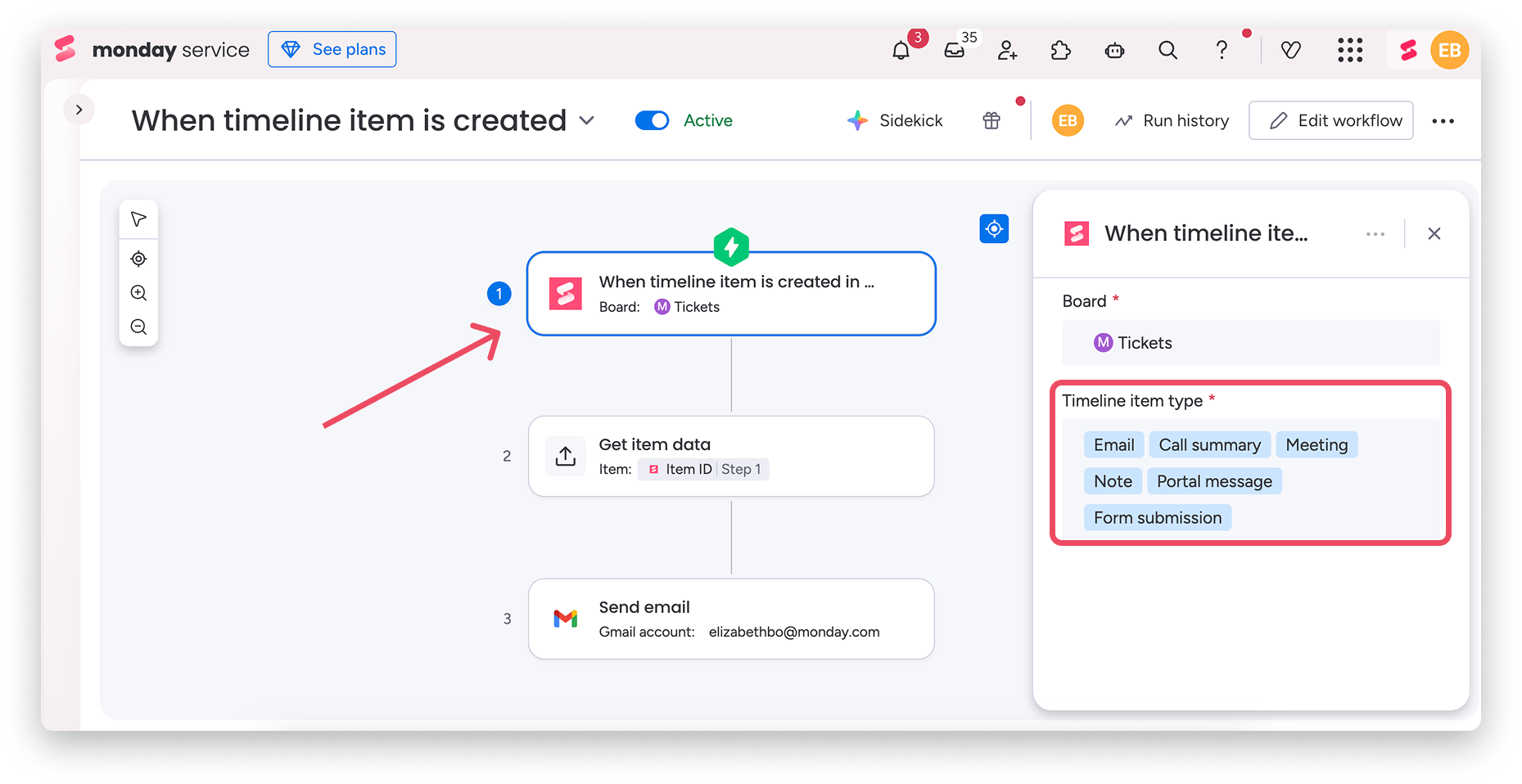Open the nine-dot products switcher
Viewport: 1522px width, 784px height.
point(1350,51)
